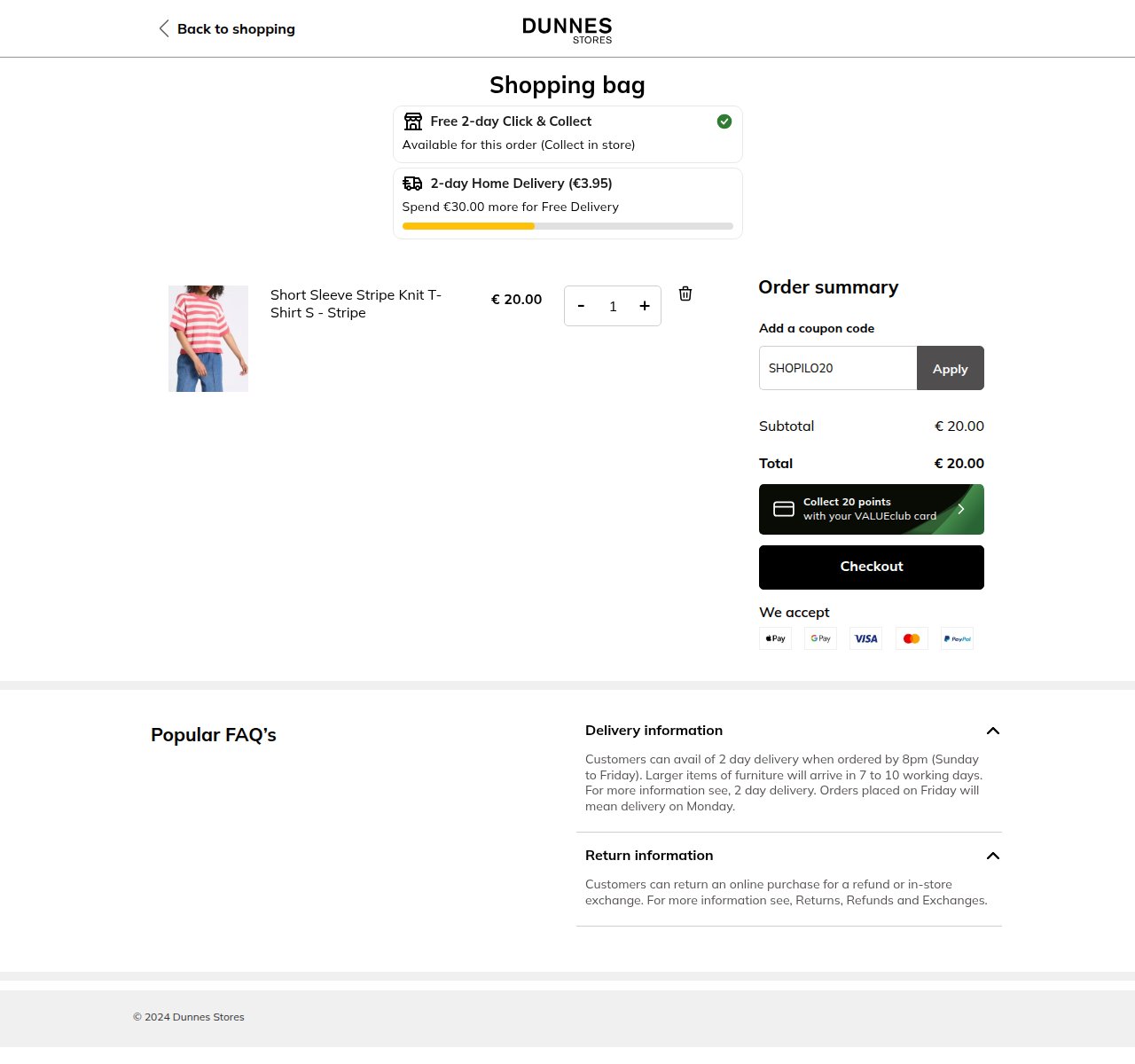1135x1064 pixels.
Task: Click the Click & Collect store icon
Action: click(x=413, y=121)
